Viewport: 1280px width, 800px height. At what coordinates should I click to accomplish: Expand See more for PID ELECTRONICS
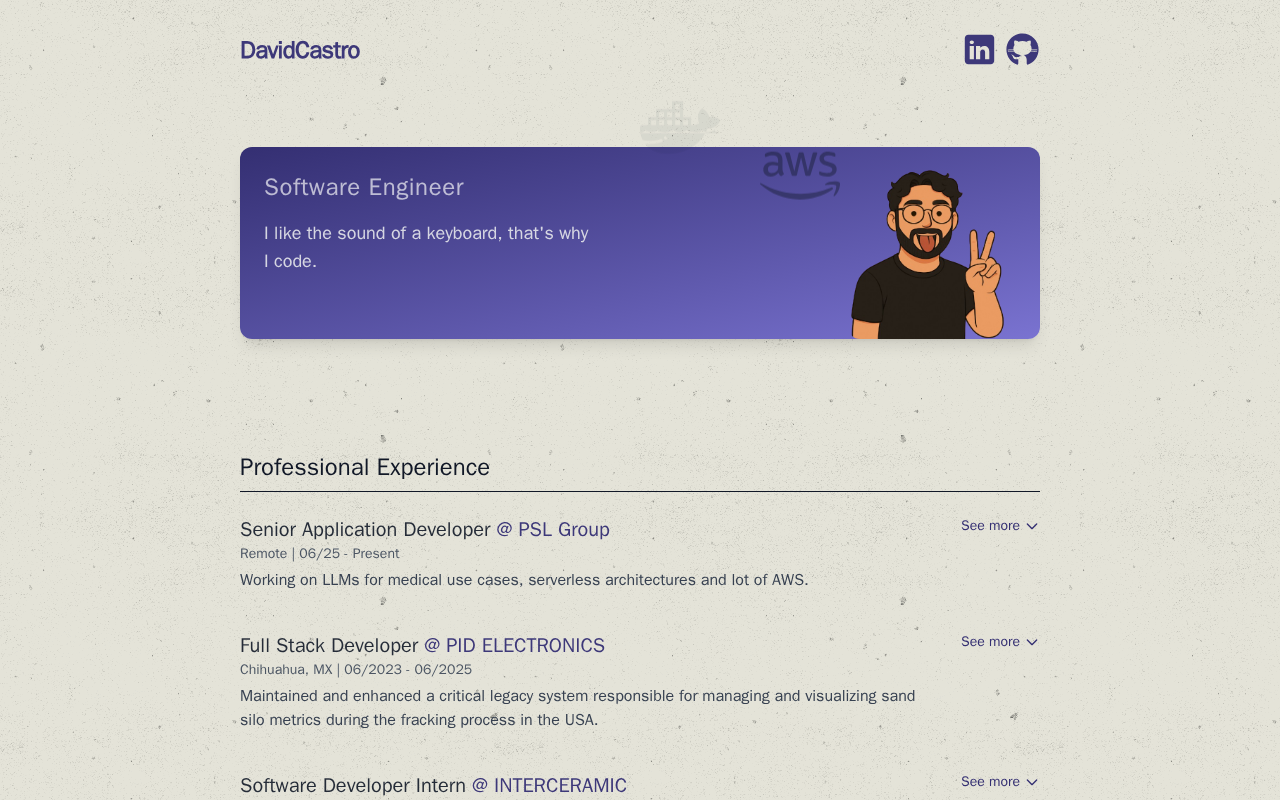[x=999, y=642]
